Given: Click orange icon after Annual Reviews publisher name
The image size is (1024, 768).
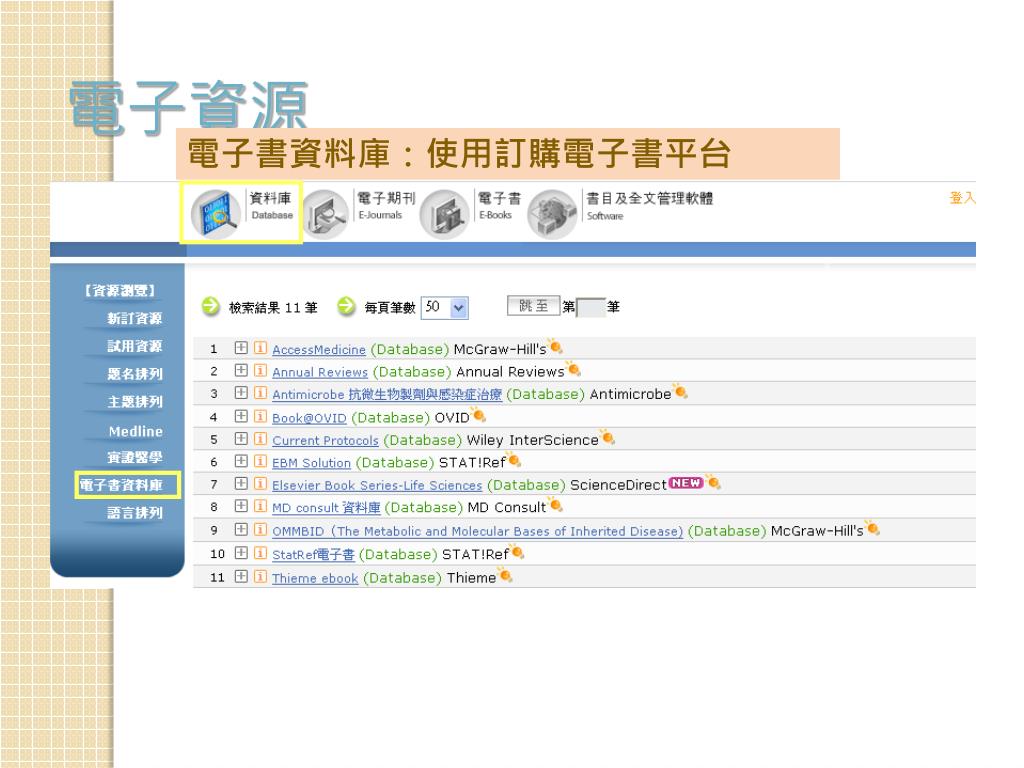Looking at the screenshot, I should click(573, 369).
